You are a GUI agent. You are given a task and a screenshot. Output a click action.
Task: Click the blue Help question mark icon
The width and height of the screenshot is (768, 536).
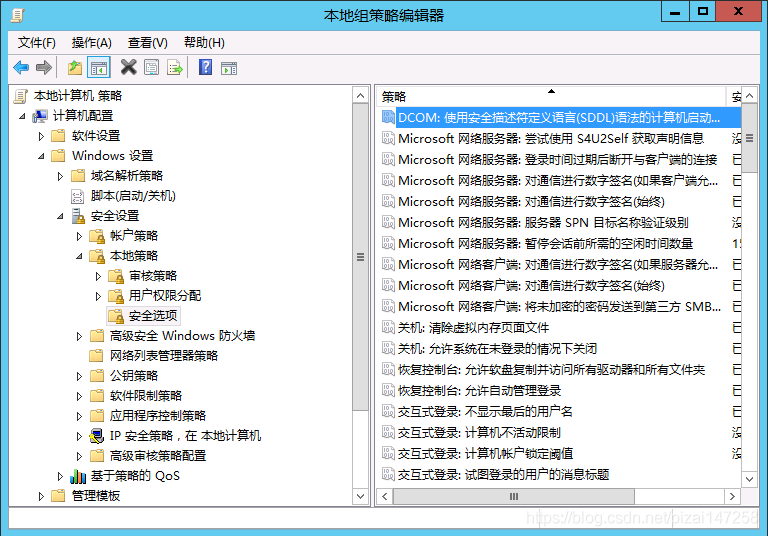(x=205, y=68)
